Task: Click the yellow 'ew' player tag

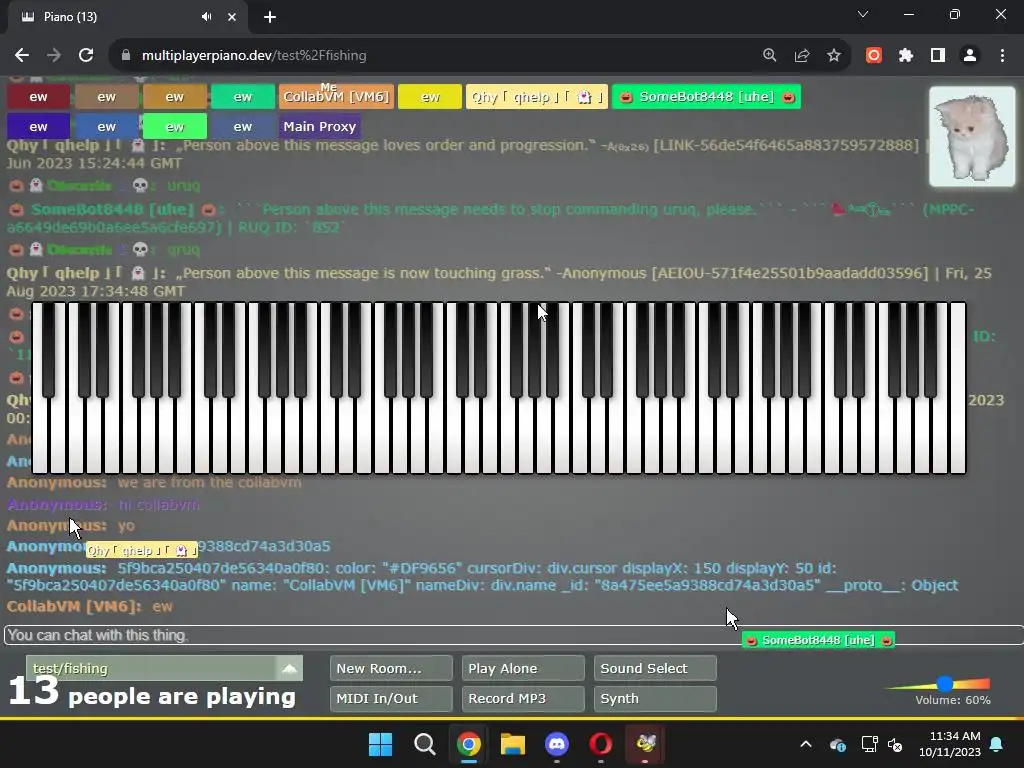Action: tap(430, 97)
